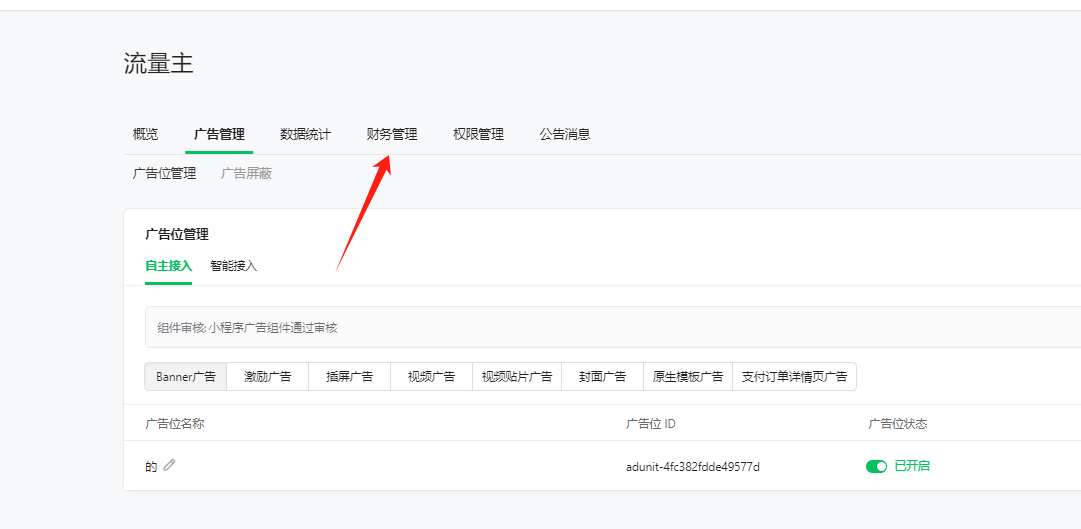Click the 插屏广告 ad type button

click(x=349, y=376)
